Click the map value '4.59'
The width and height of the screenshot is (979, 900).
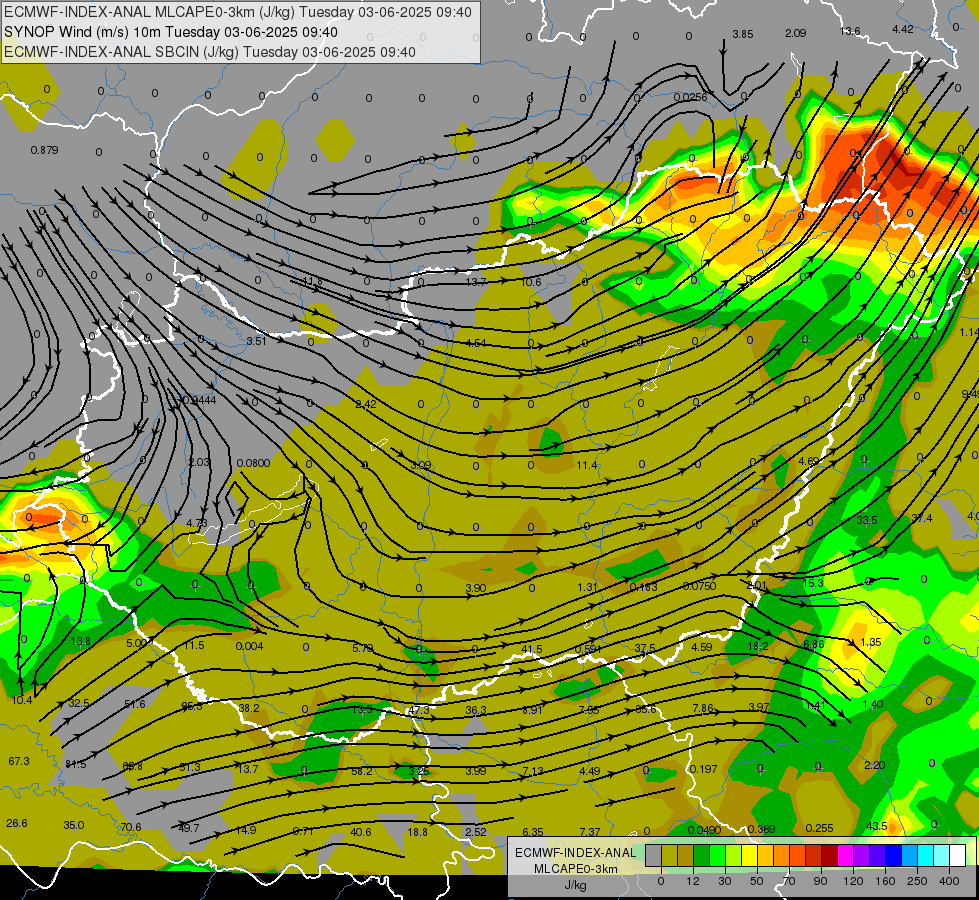pos(702,647)
